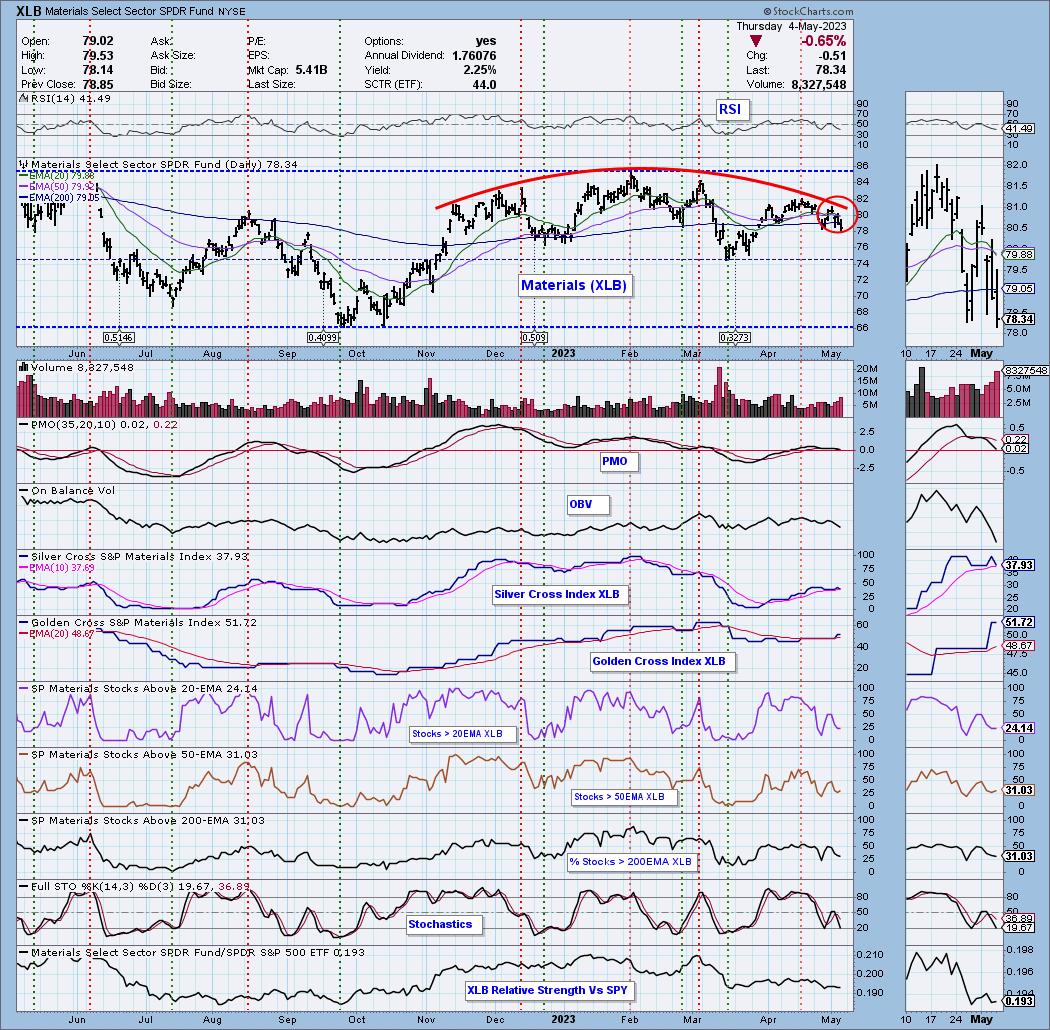Click the 78.34 last price tag in zoom panel

pyautogui.click(x=1020, y=320)
